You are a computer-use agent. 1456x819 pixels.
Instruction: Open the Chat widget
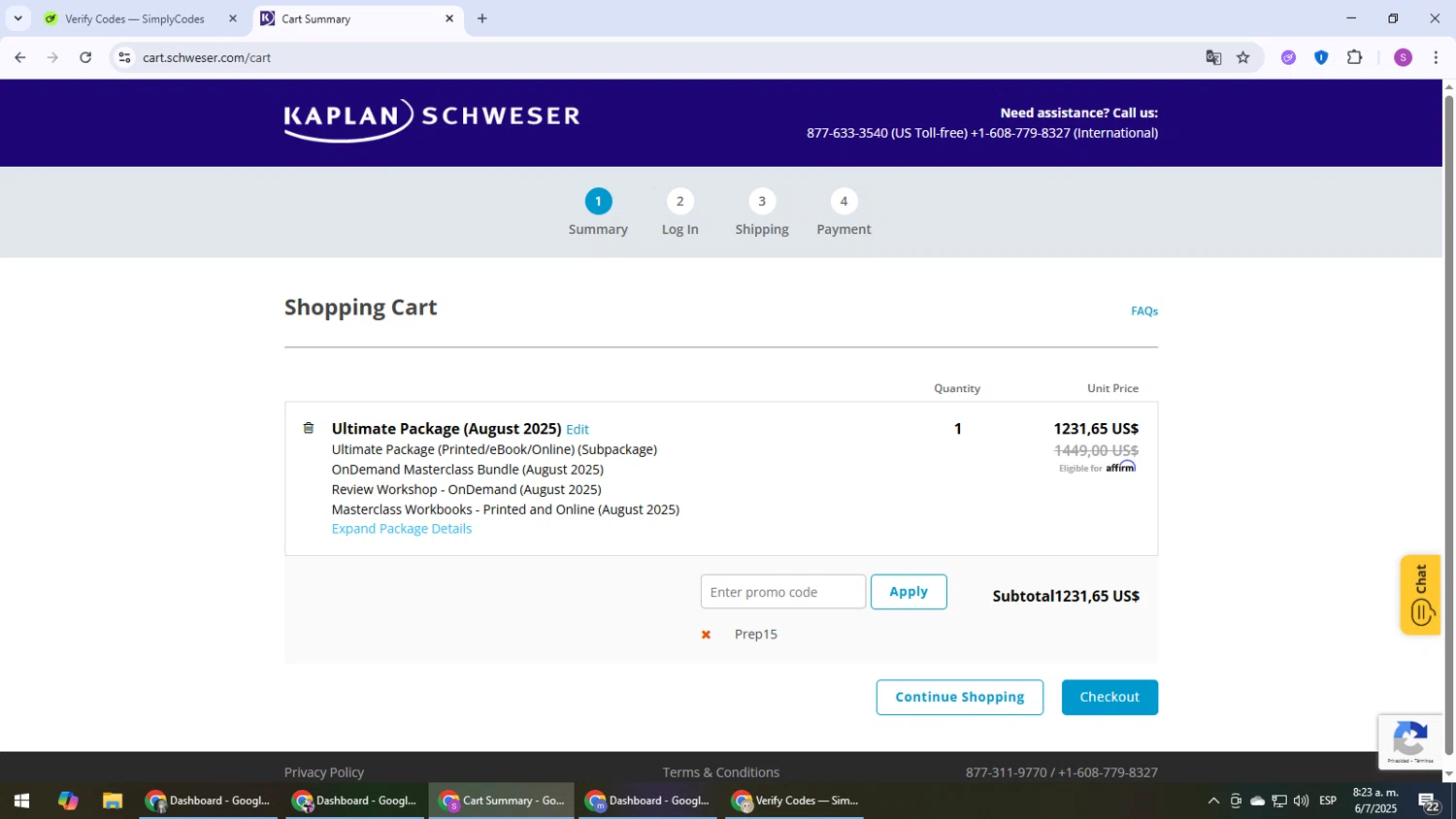1420,595
